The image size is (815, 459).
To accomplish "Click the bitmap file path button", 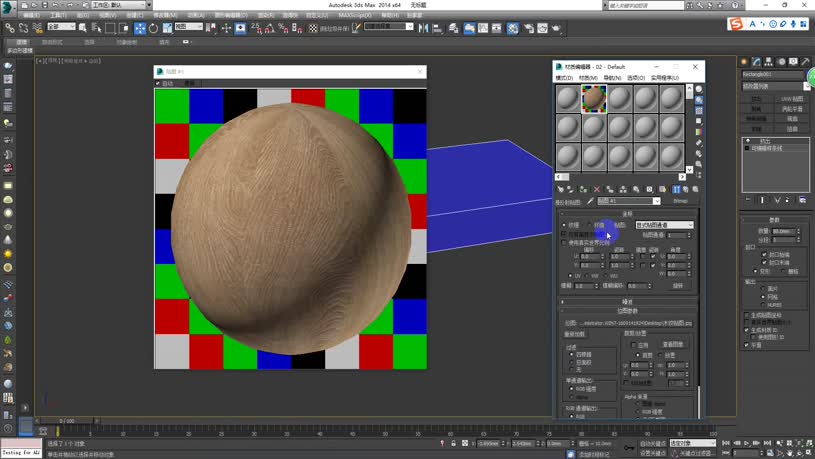I will tap(636, 323).
